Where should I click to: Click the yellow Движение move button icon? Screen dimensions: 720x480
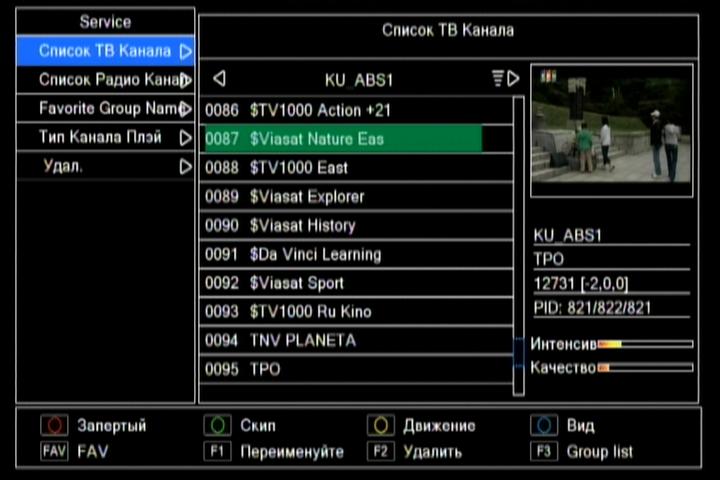click(x=381, y=425)
